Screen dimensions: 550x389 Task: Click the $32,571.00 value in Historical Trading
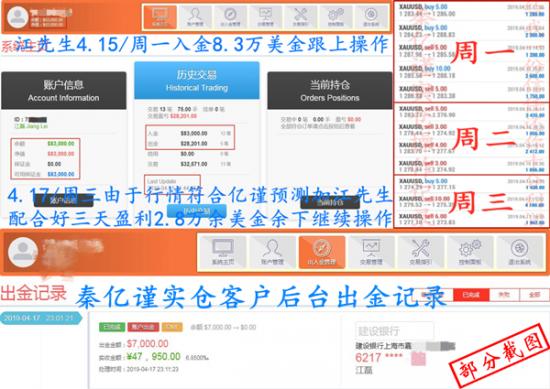194,164
